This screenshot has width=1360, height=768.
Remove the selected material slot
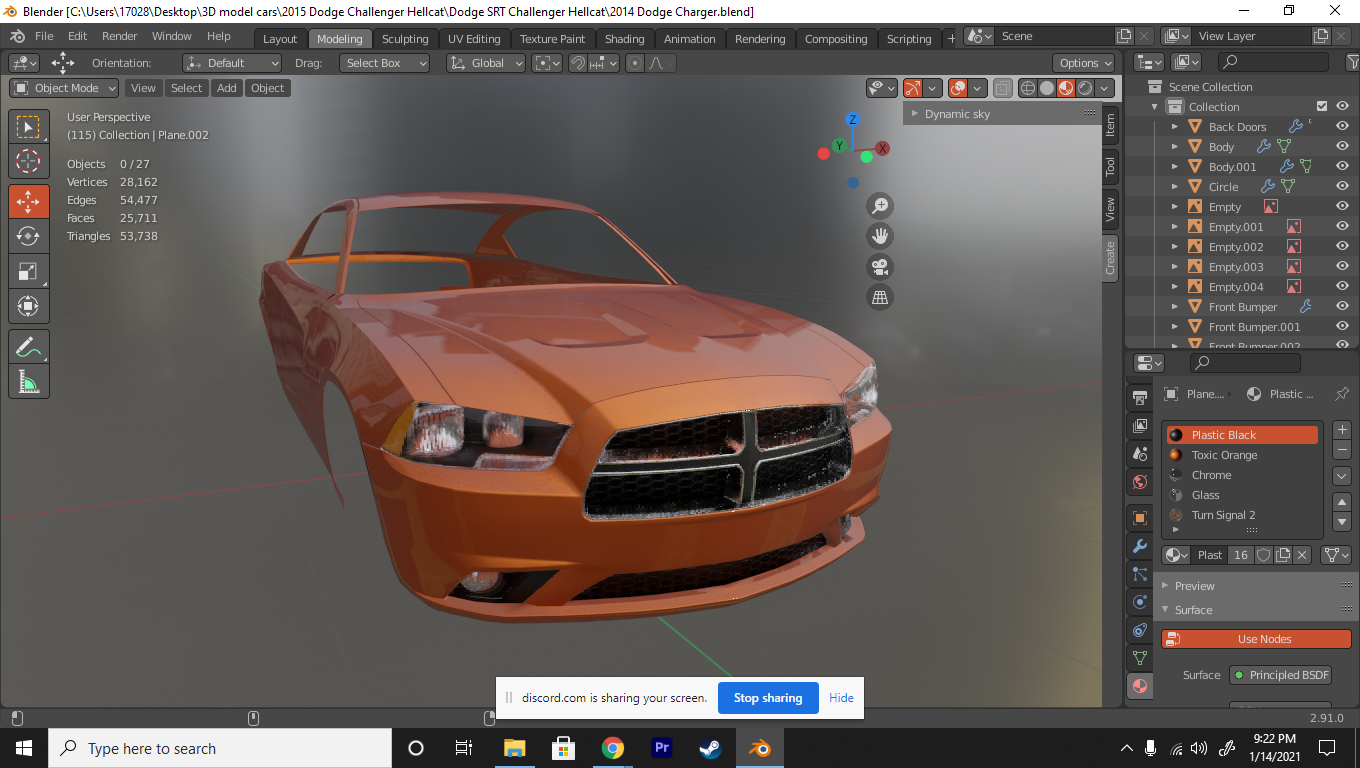1342,450
